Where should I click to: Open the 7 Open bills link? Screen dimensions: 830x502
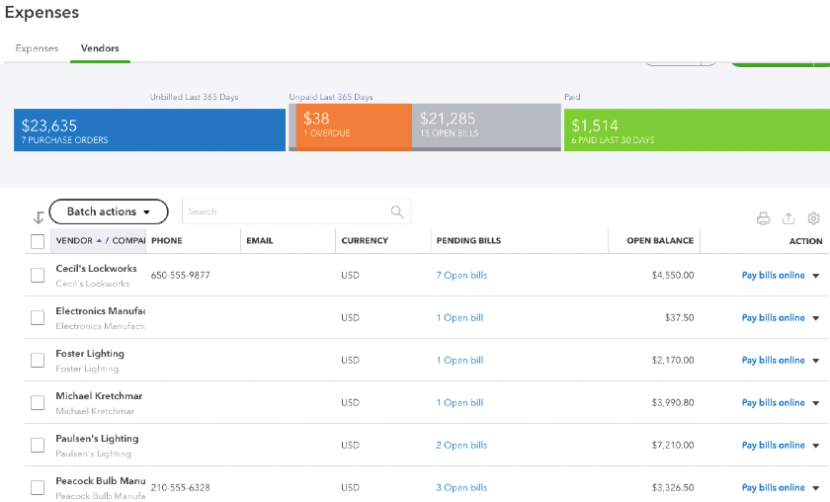pos(461,275)
